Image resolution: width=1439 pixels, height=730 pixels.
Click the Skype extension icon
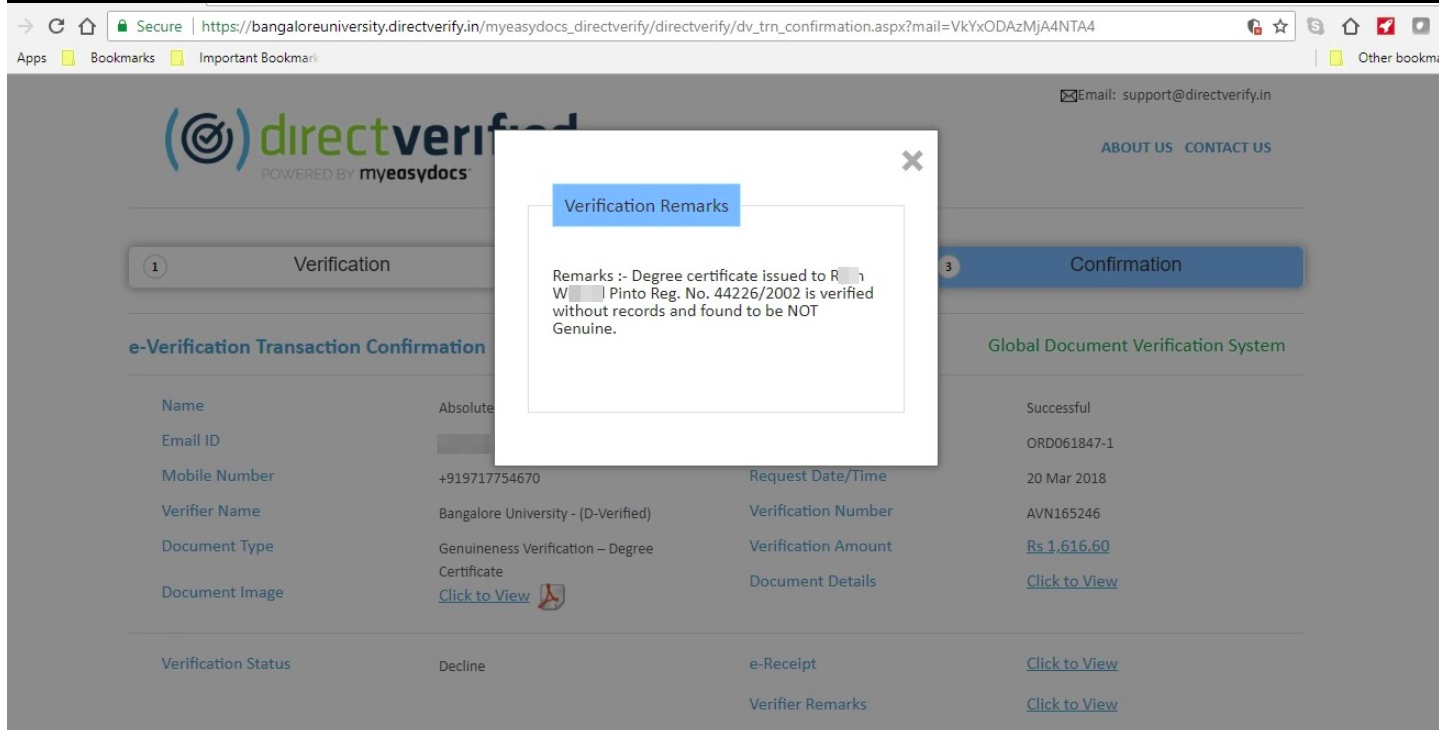(x=1316, y=26)
